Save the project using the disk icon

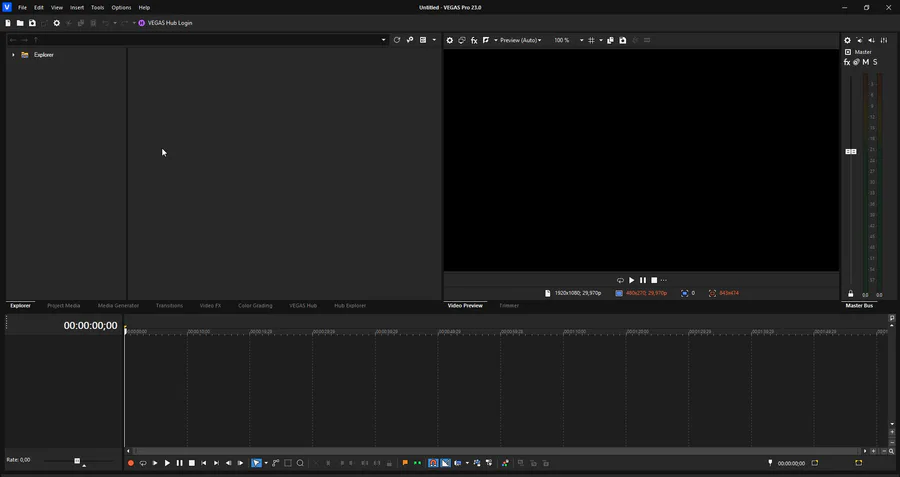32,23
